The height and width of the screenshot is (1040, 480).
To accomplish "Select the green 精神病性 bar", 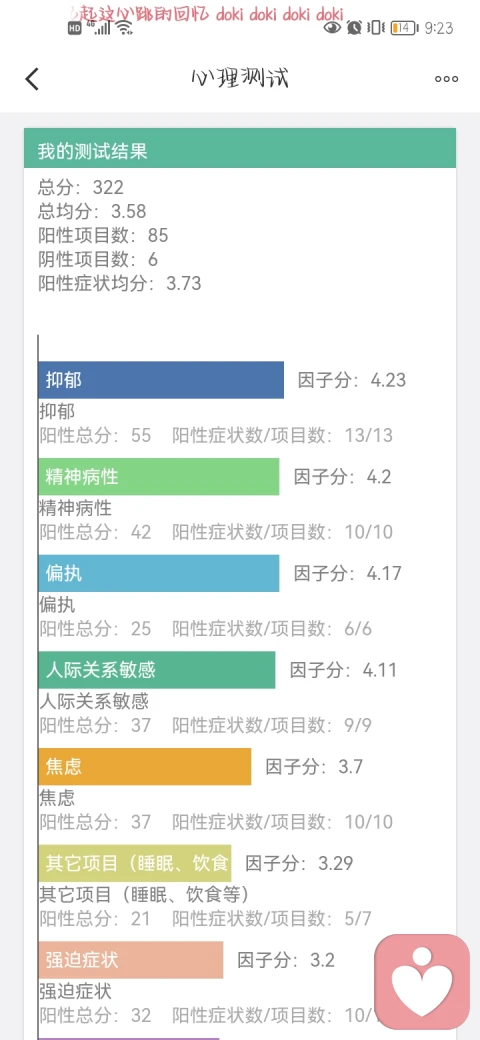I will click(158, 476).
